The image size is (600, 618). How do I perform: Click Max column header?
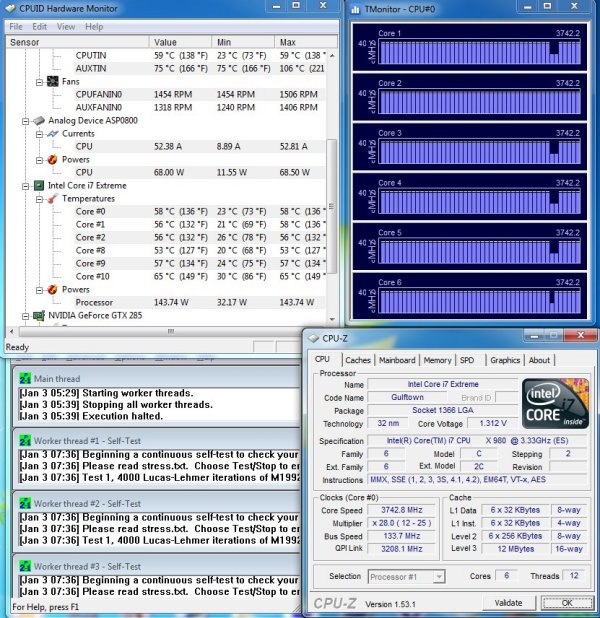point(306,42)
